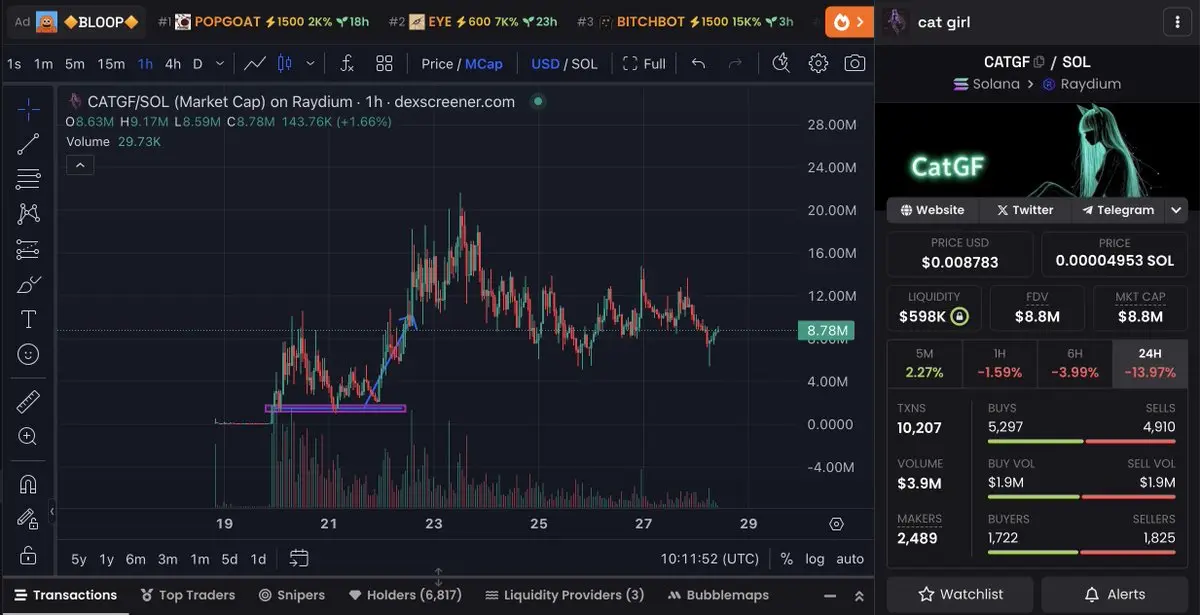The width and height of the screenshot is (1200, 615).
Task: Switch chart to line style
Action: coord(255,63)
